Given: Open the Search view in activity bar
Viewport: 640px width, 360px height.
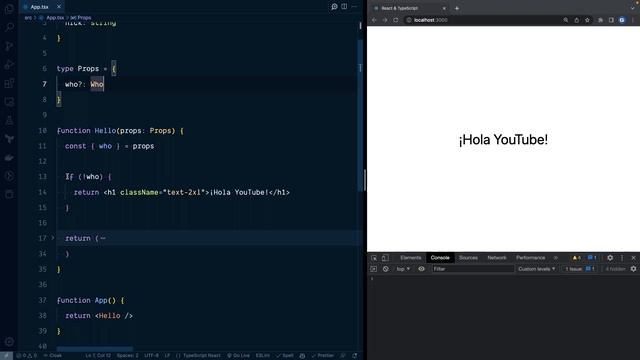Looking at the screenshot, I should click(9, 27).
